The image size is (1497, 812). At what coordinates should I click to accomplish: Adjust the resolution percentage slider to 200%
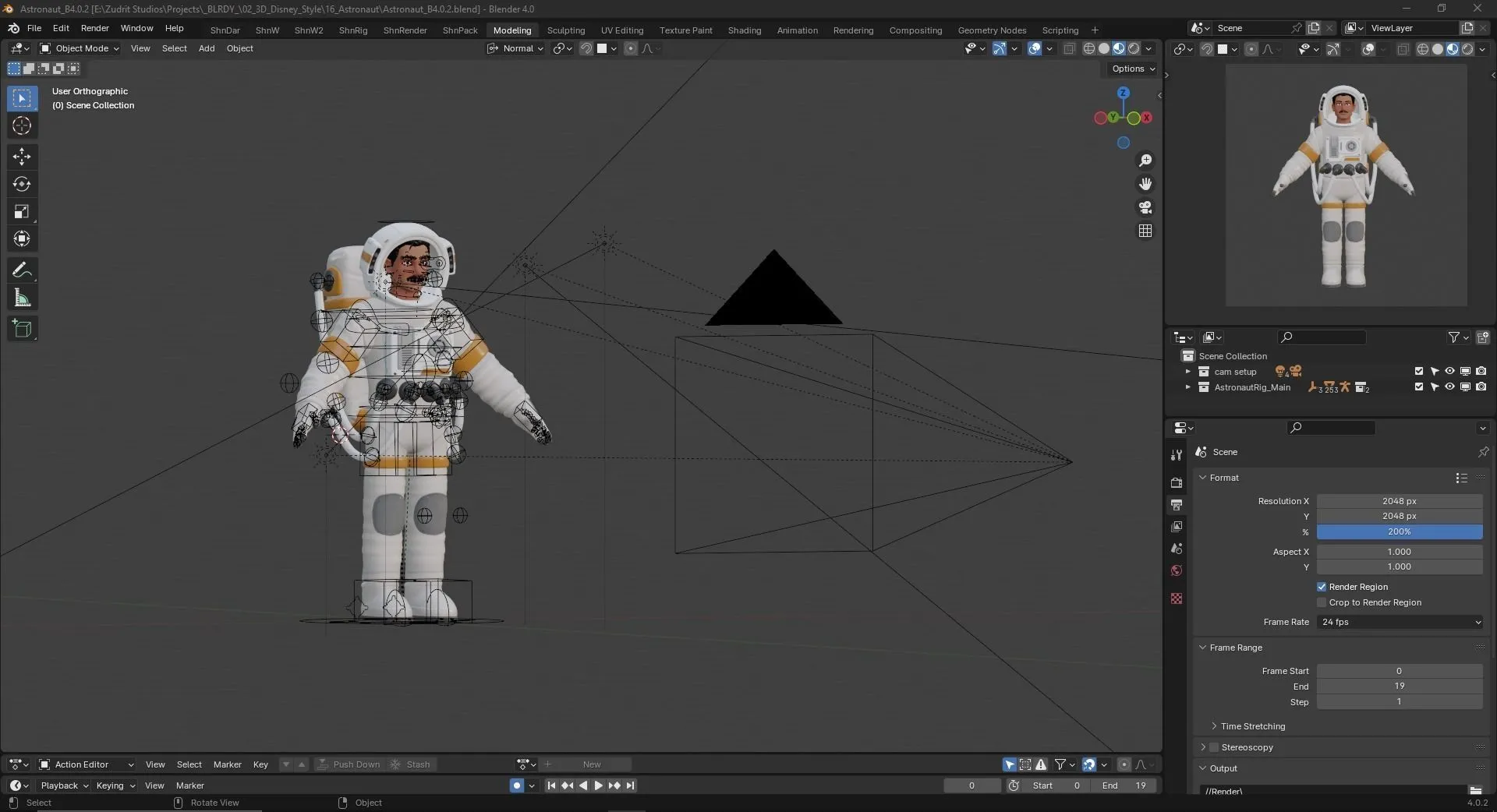coord(1398,532)
